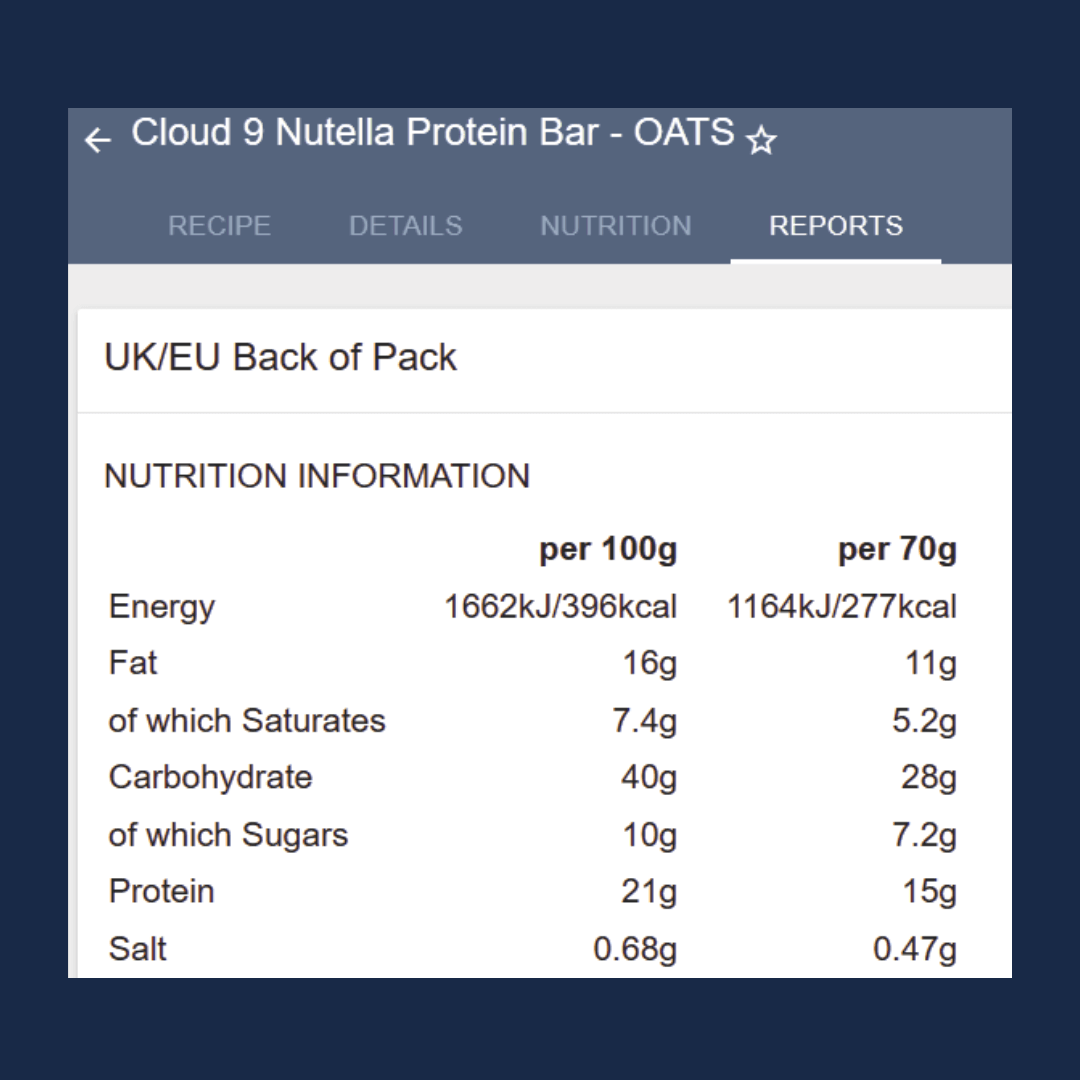Select the 'of which Saturates' label

(x=247, y=720)
